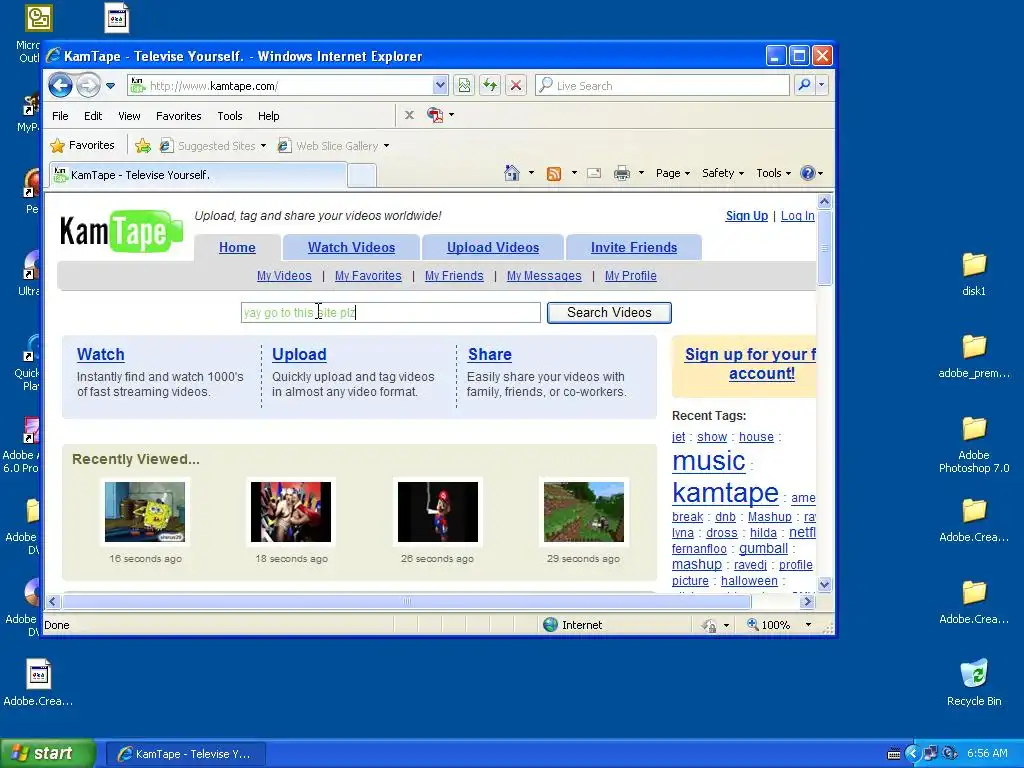Click Add to Favorites Bar star icon
This screenshot has height=768, width=1024.
(142, 146)
